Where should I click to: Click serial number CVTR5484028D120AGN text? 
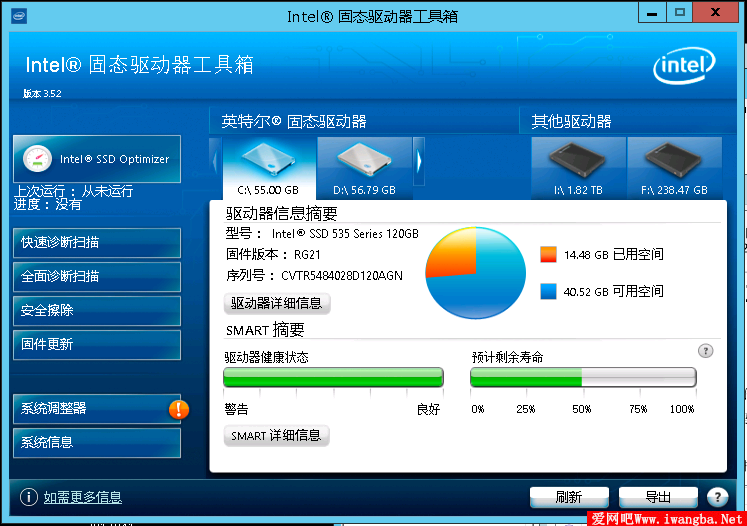pos(342,276)
